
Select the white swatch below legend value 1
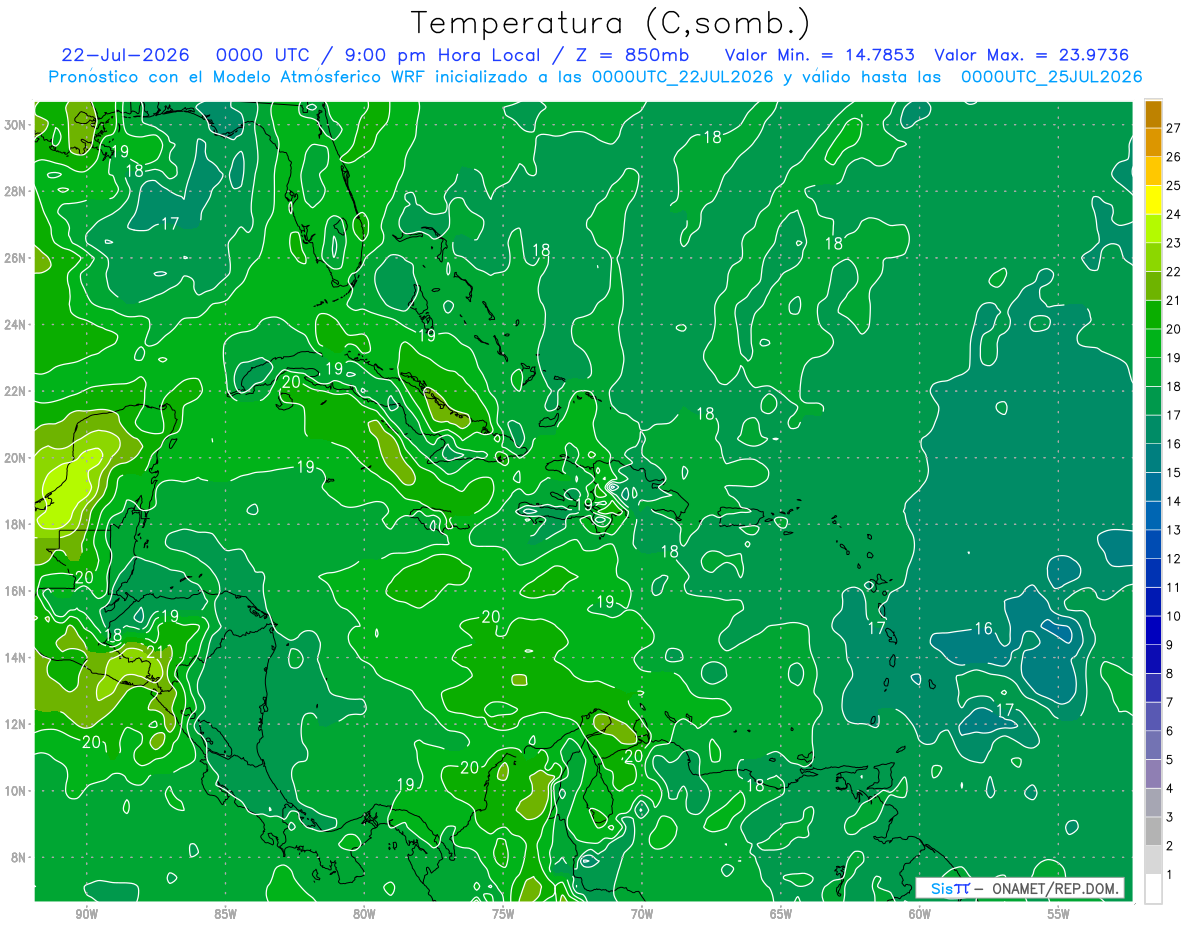(x=1153, y=889)
